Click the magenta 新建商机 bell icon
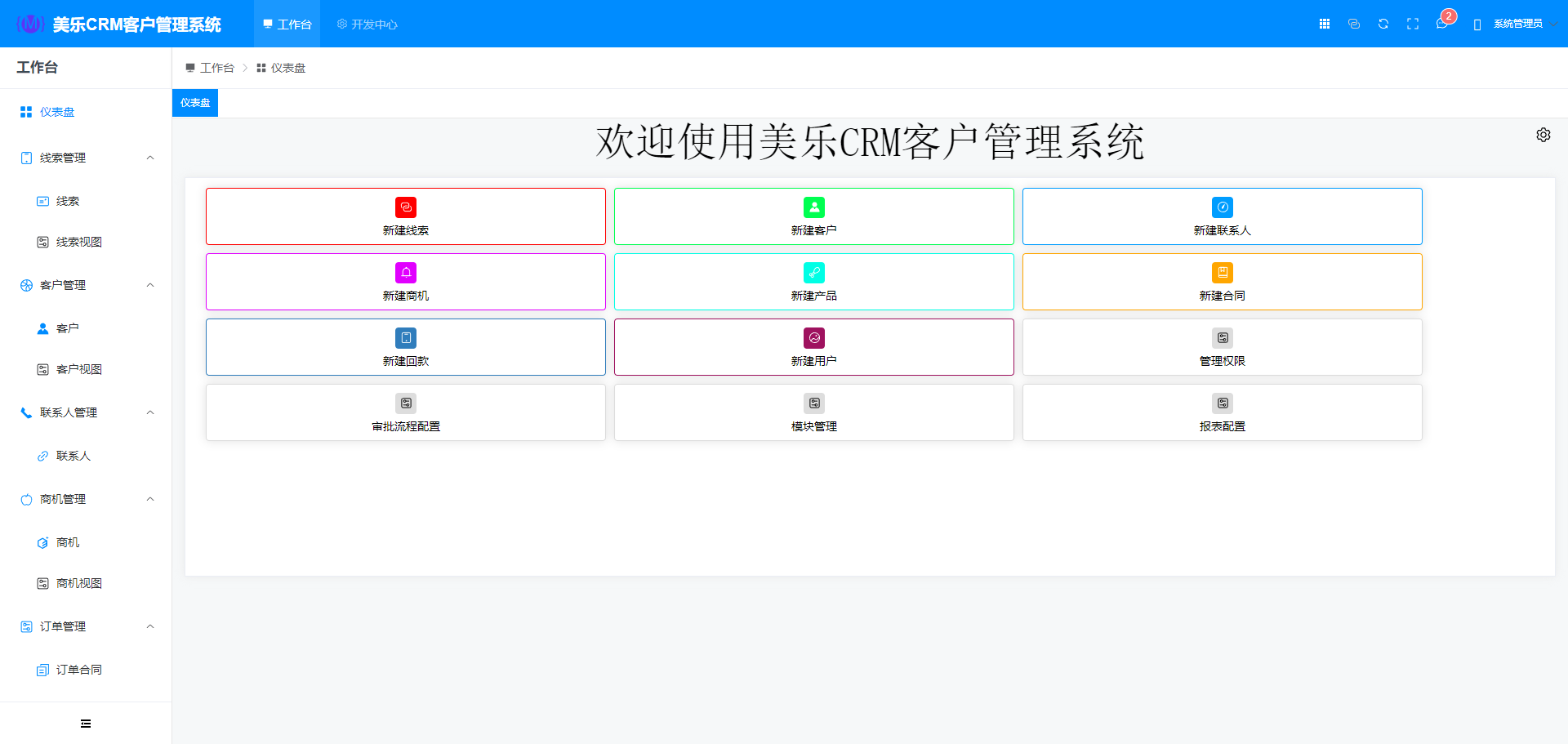This screenshot has height=744, width=1568. coord(406,273)
